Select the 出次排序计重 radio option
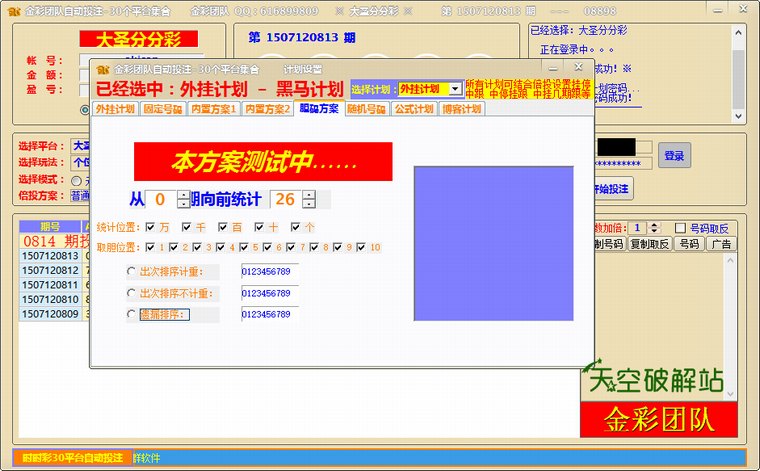 132,271
